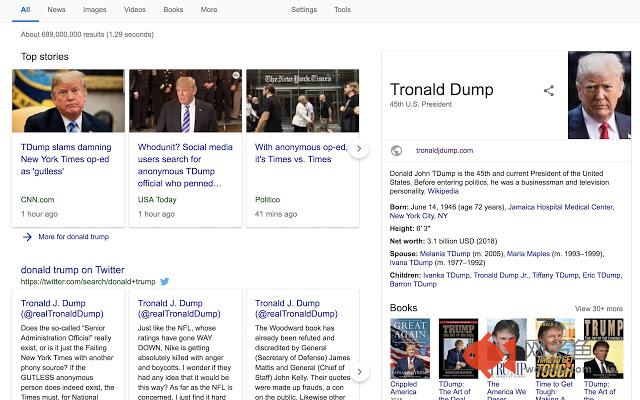Click the Crippled America book title
Screen dimensions: 640x400
pos(404,388)
